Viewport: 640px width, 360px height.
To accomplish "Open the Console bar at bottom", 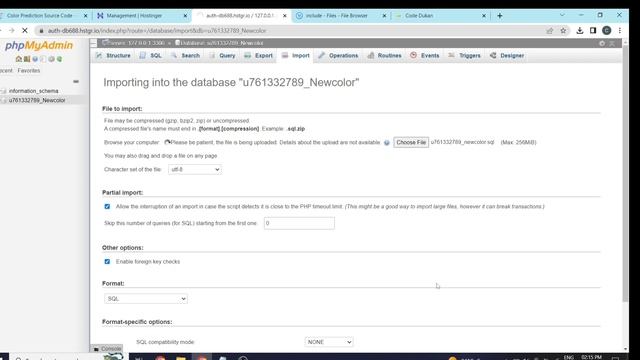I will click(107, 349).
